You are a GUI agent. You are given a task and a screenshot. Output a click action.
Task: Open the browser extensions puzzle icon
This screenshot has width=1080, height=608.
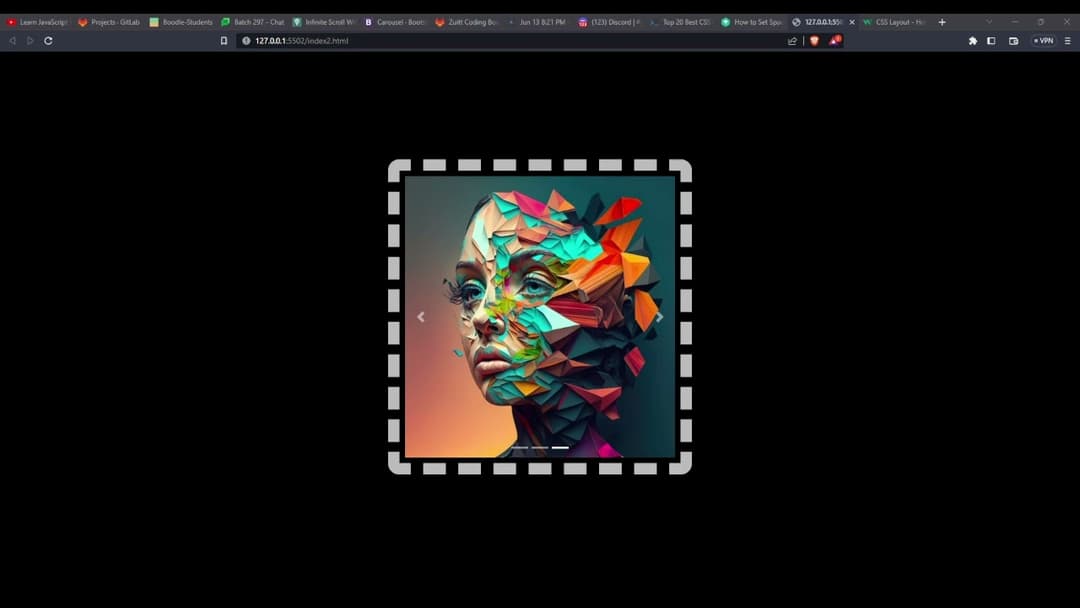click(971, 41)
